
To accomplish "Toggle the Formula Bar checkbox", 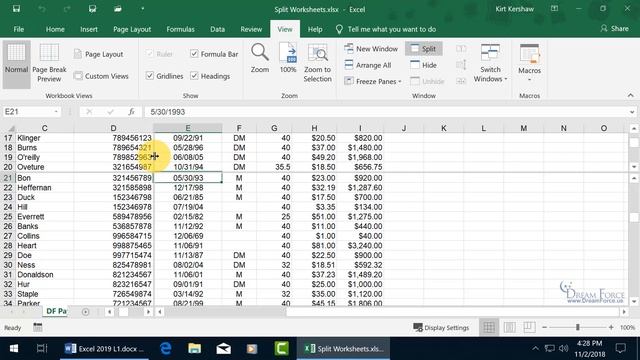I will (194, 53).
